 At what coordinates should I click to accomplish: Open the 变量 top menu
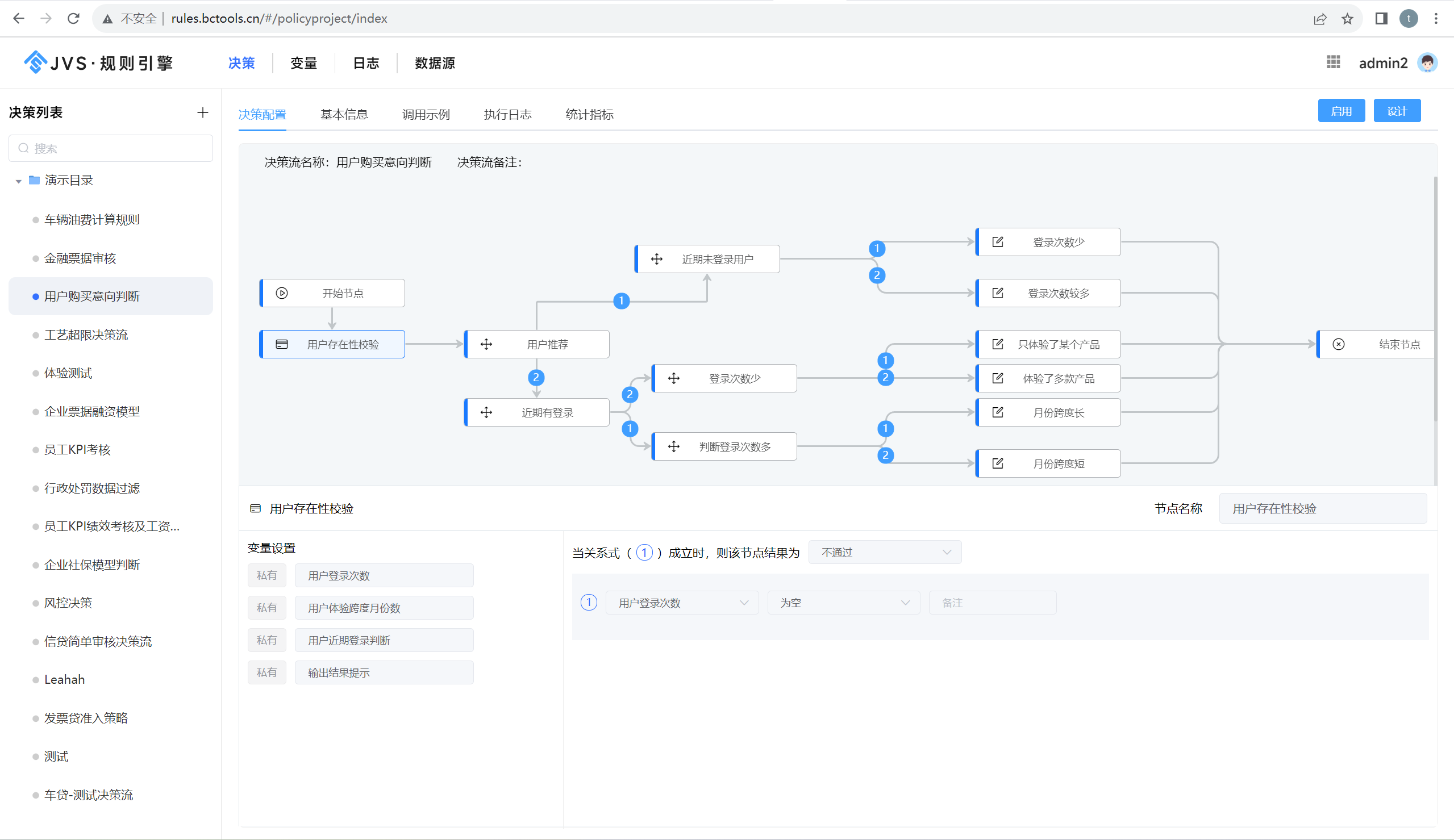pos(303,63)
